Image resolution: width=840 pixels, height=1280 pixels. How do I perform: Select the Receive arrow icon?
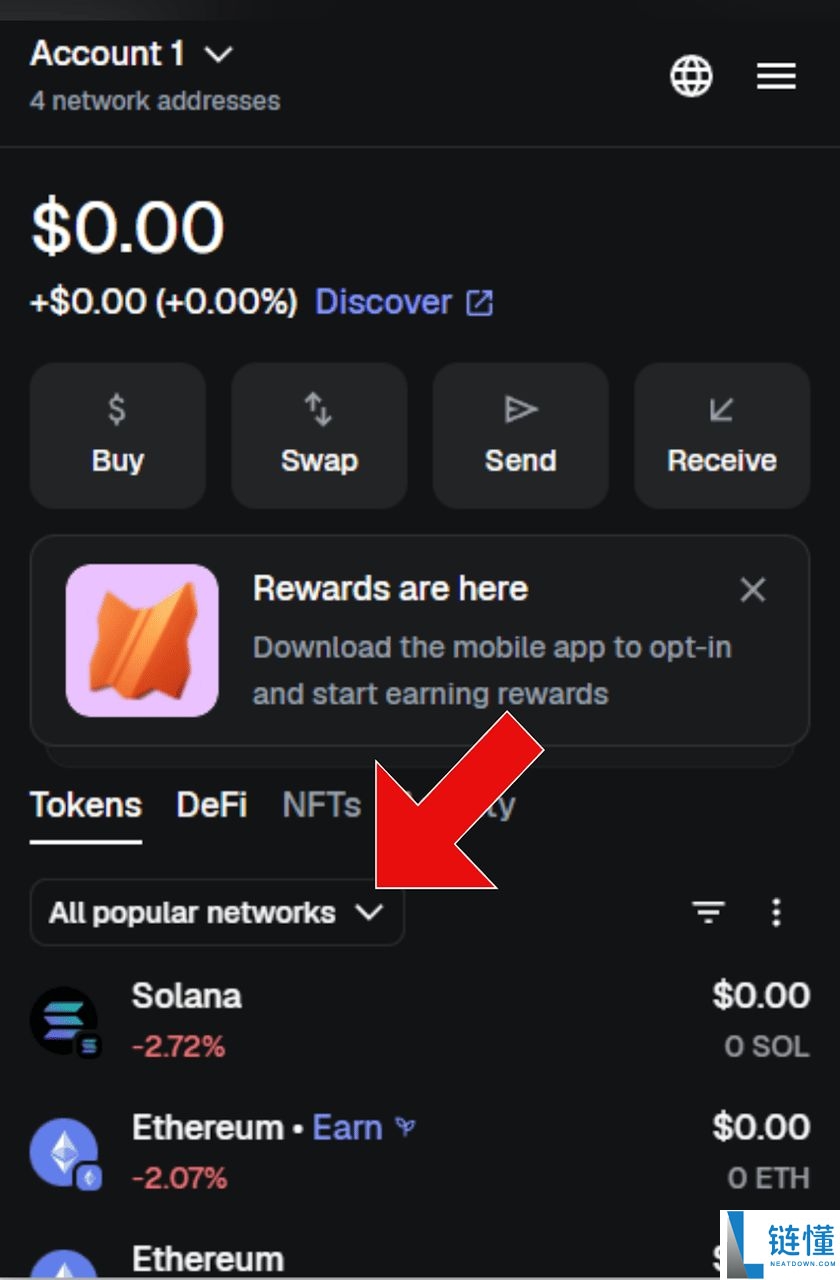pos(721,408)
